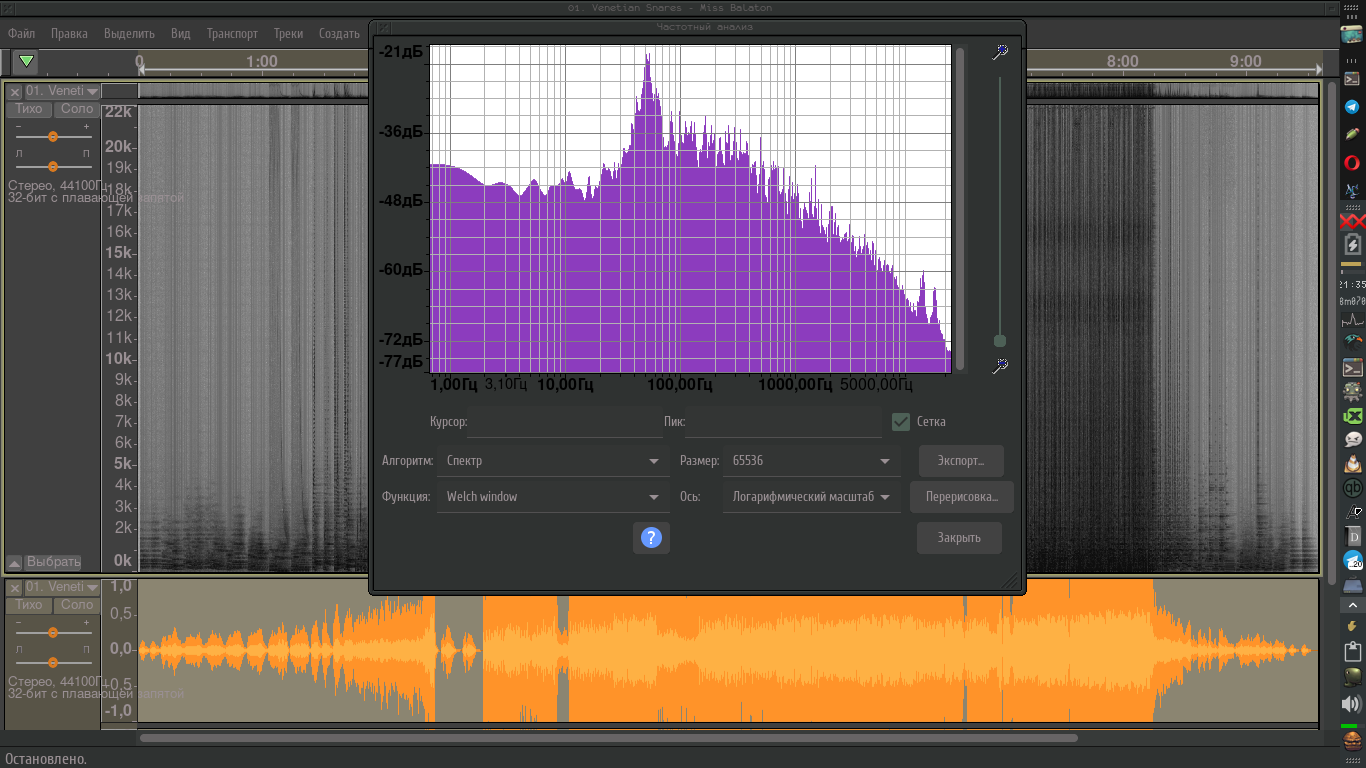Click Выбрать button on spectrogram track

(54, 562)
